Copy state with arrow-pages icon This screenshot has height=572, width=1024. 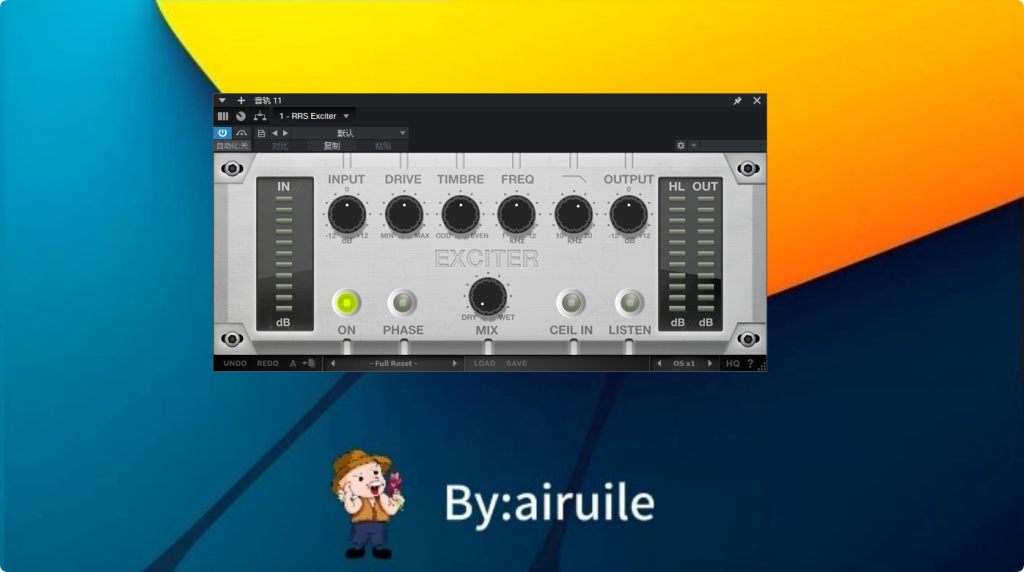(x=309, y=364)
